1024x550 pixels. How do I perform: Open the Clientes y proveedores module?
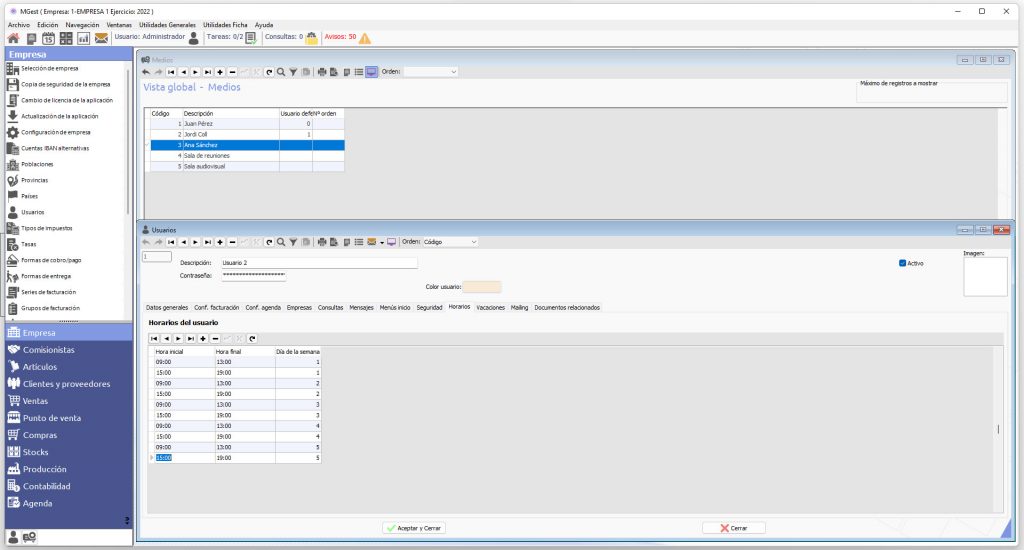point(68,384)
